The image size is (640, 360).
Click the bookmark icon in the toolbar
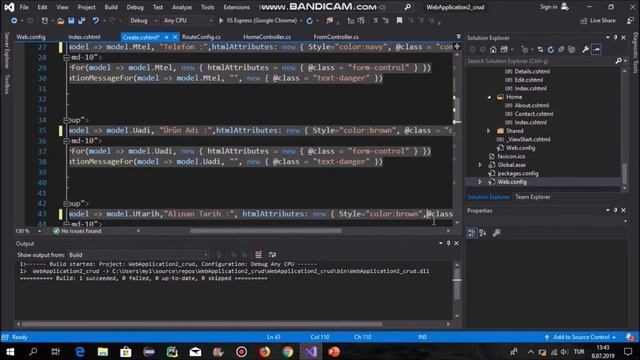point(399,20)
